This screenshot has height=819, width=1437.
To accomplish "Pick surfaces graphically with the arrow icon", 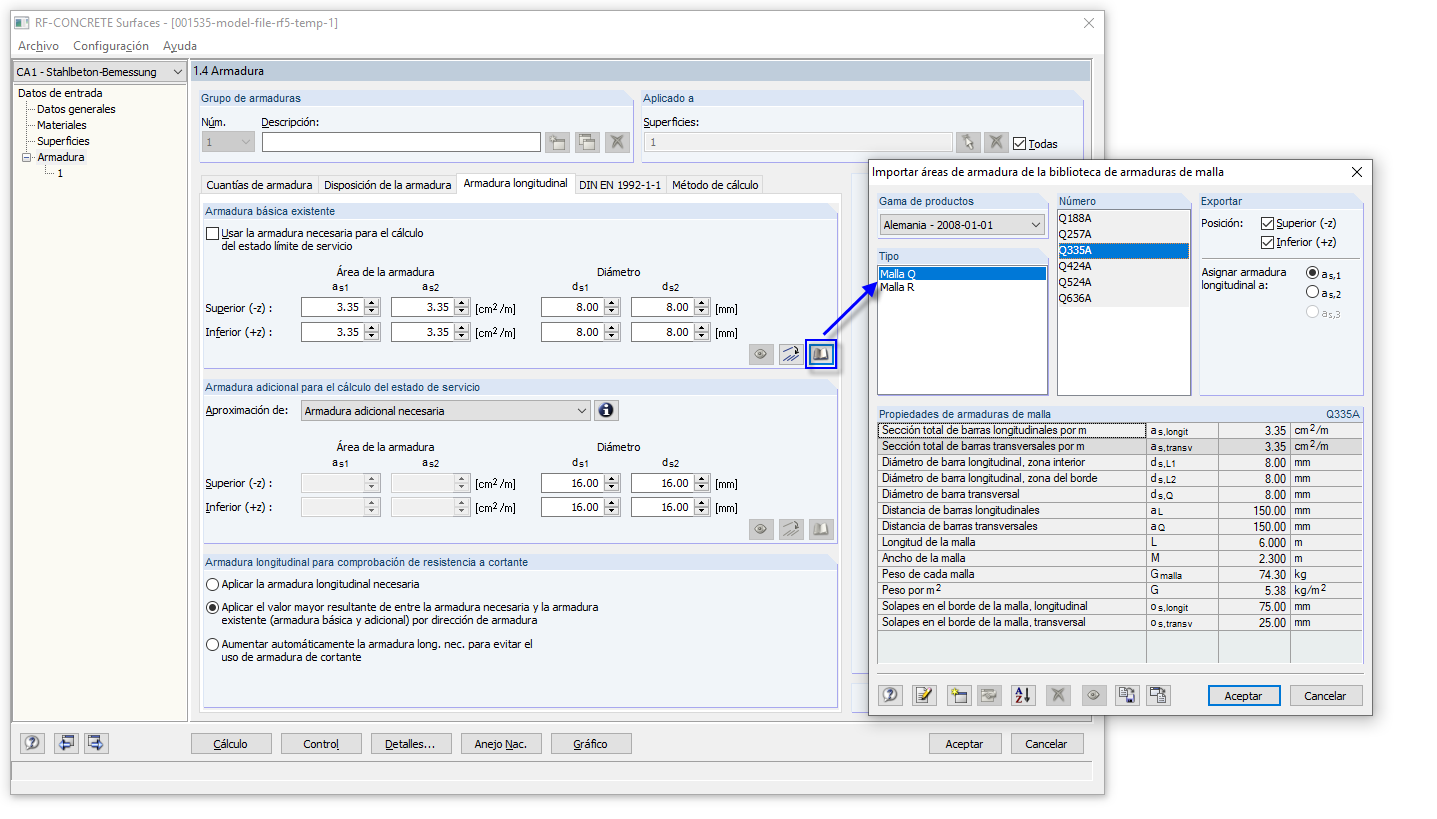I will [x=967, y=143].
